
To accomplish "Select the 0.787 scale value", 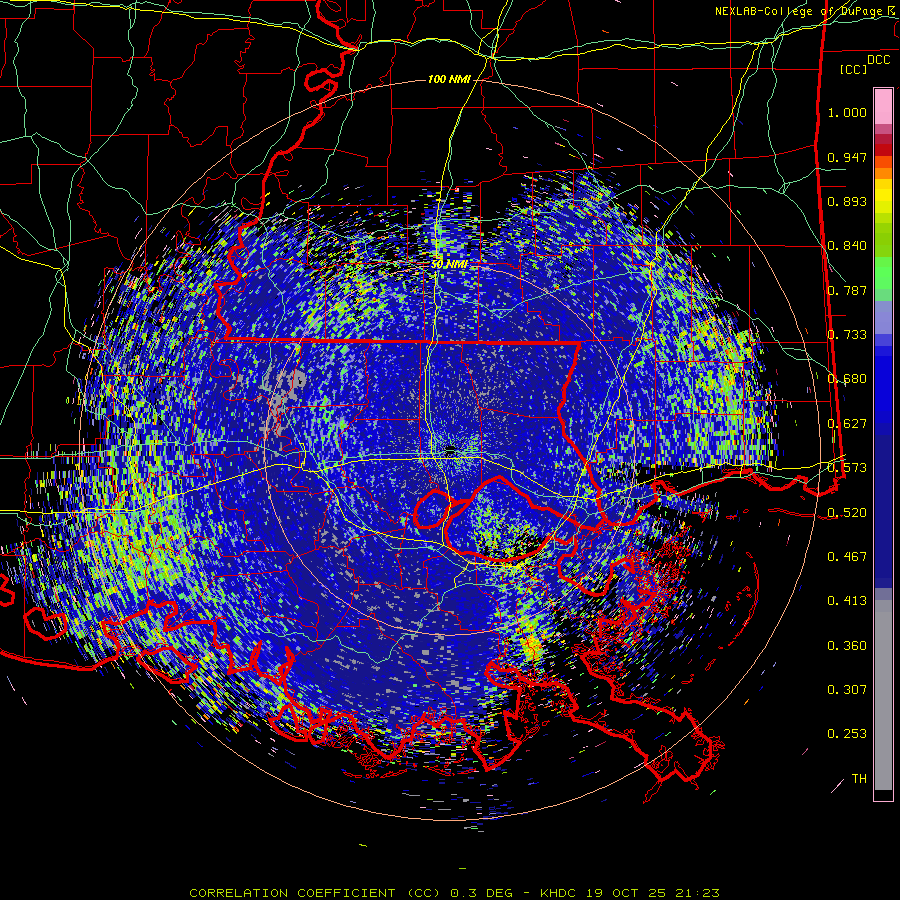I will point(847,290).
